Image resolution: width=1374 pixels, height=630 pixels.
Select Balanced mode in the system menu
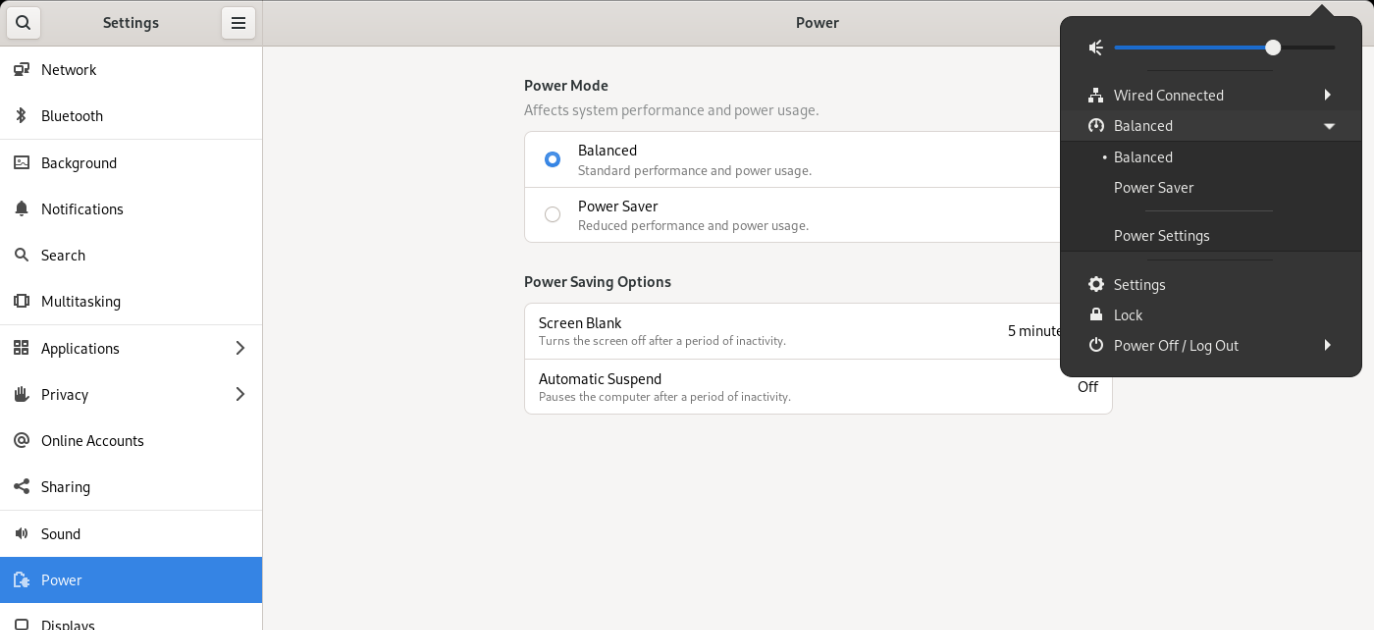coord(1143,157)
